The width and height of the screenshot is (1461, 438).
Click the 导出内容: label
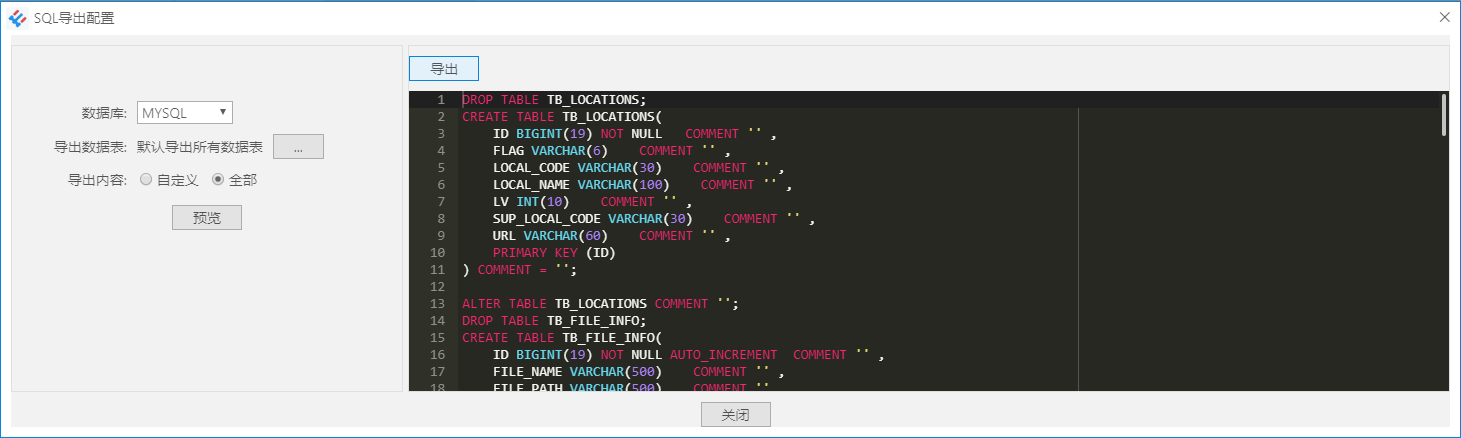click(x=97, y=181)
